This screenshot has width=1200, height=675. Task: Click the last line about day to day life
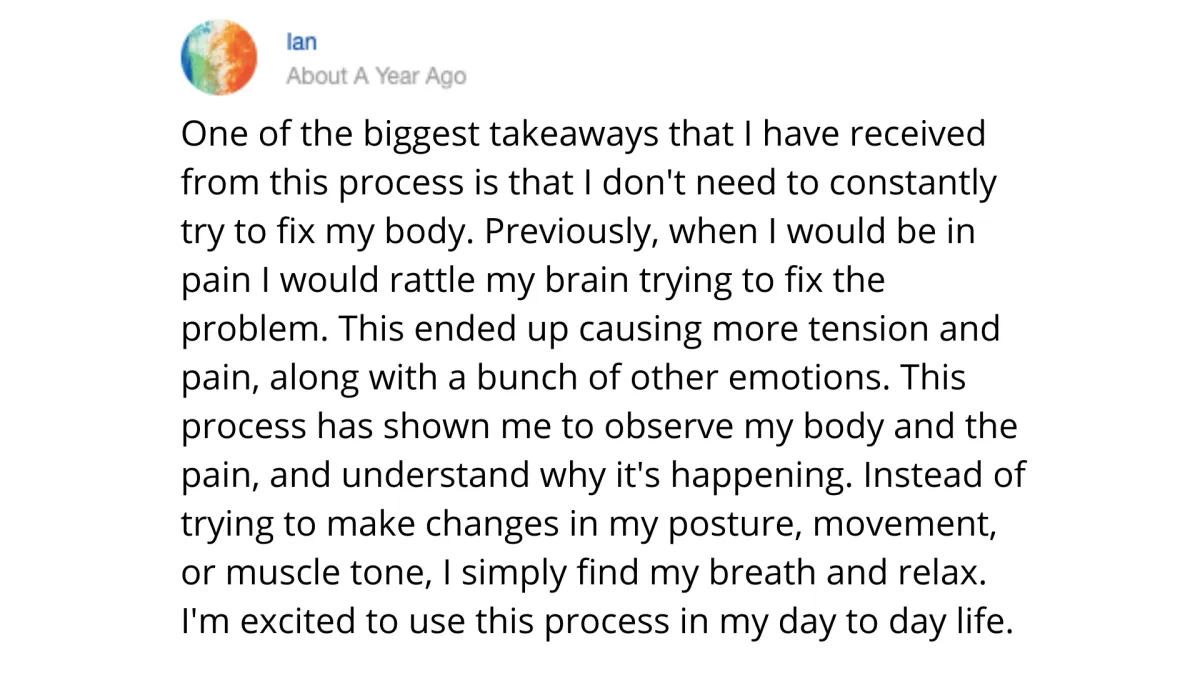(598, 622)
